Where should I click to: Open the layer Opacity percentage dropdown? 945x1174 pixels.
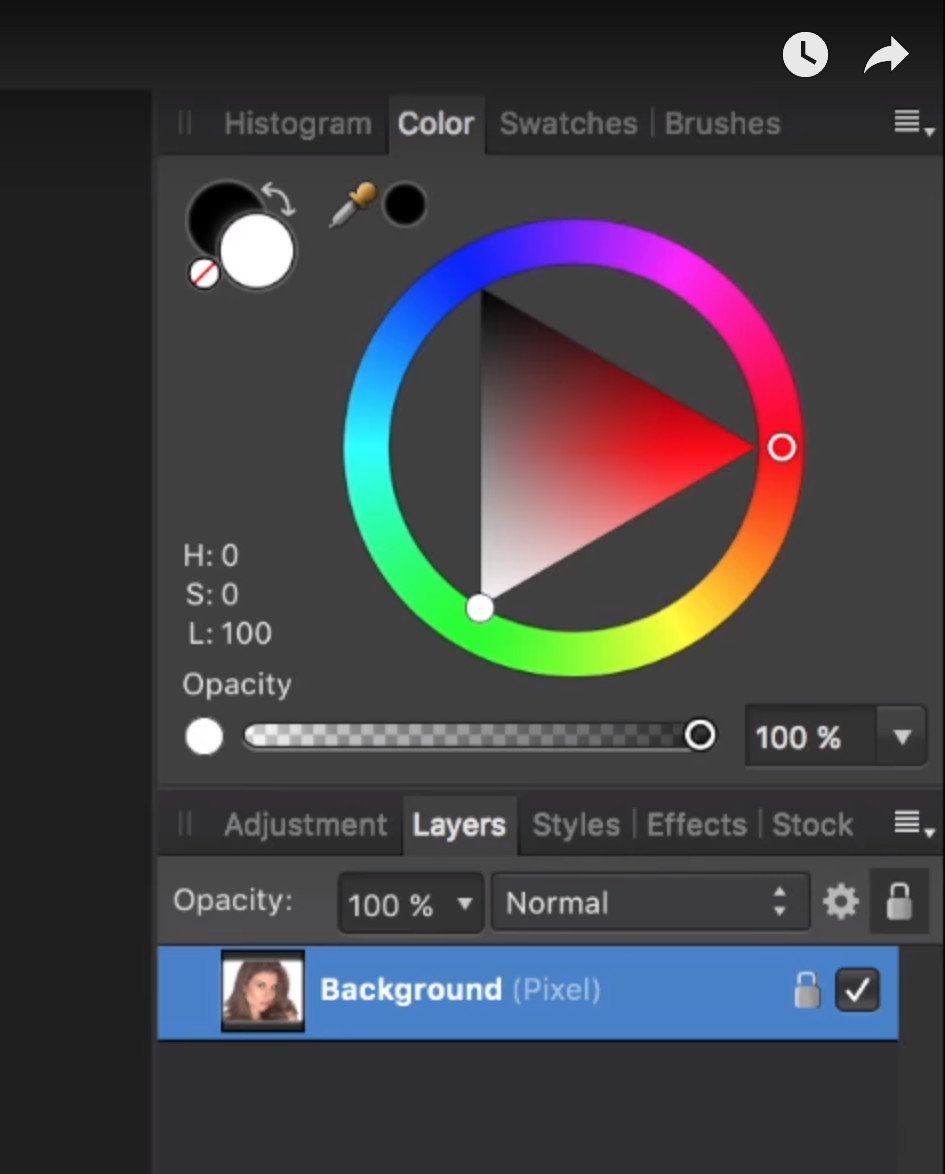[x=410, y=901]
